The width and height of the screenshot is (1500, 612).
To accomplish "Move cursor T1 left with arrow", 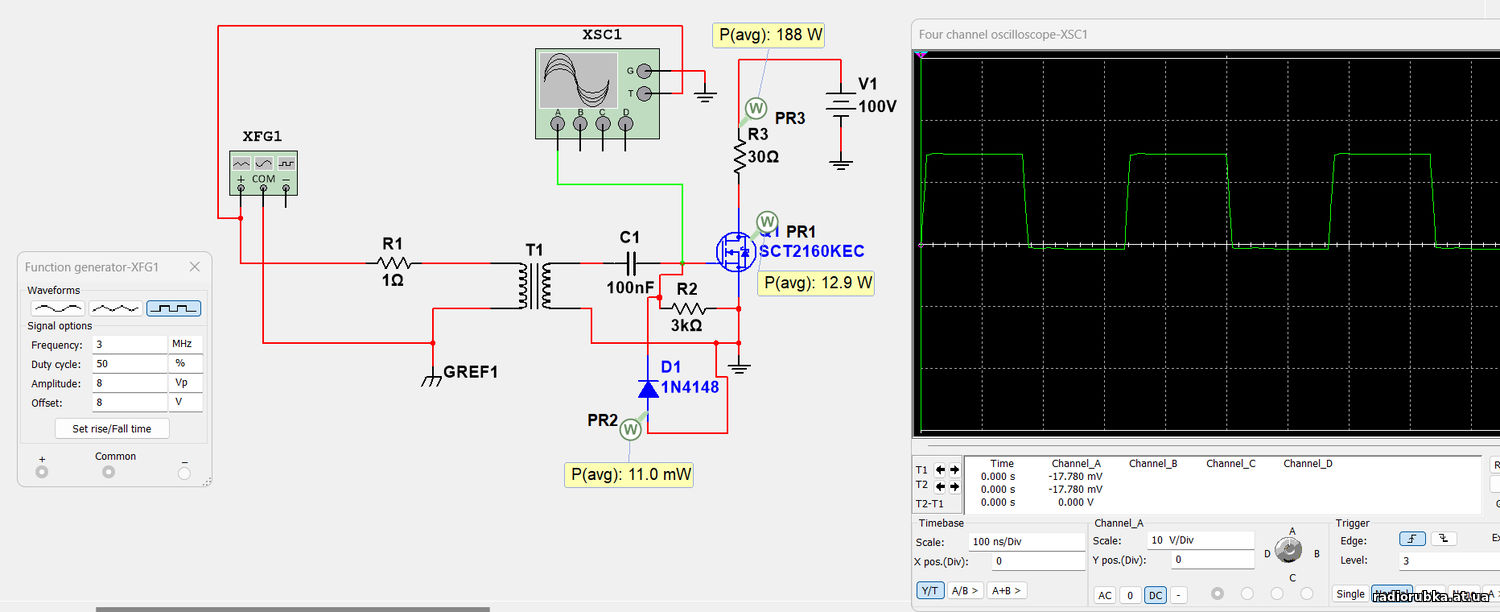I will (941, 470).
